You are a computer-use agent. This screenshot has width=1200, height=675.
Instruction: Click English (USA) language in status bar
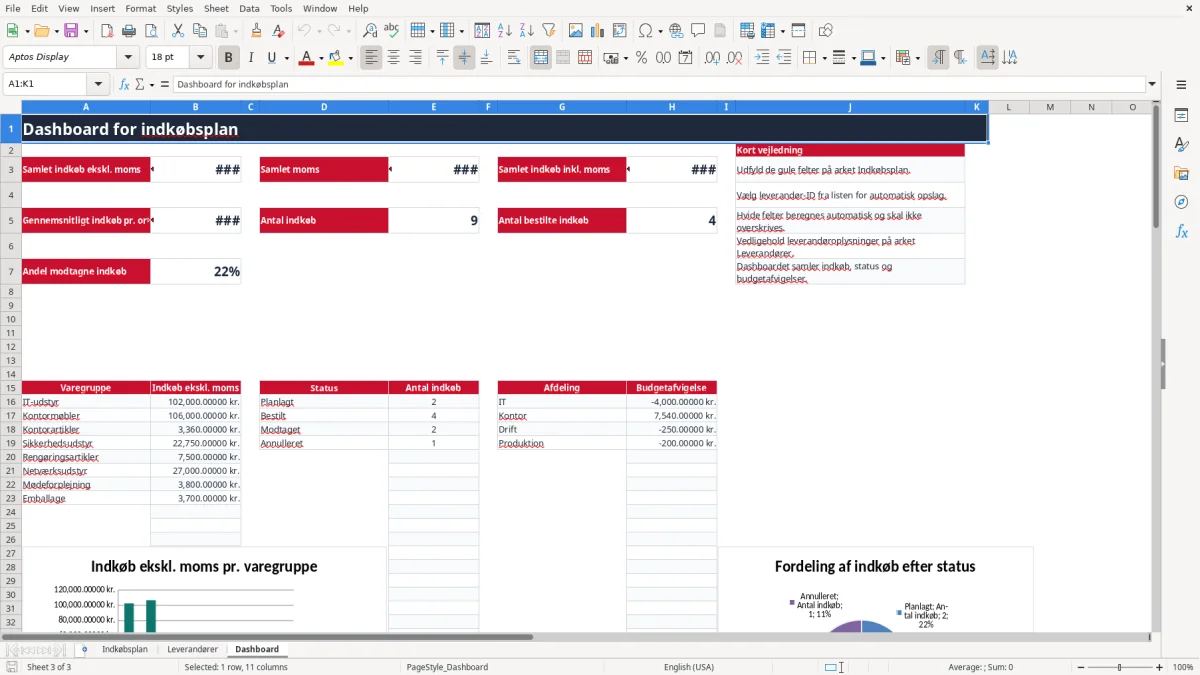(689, 667)
